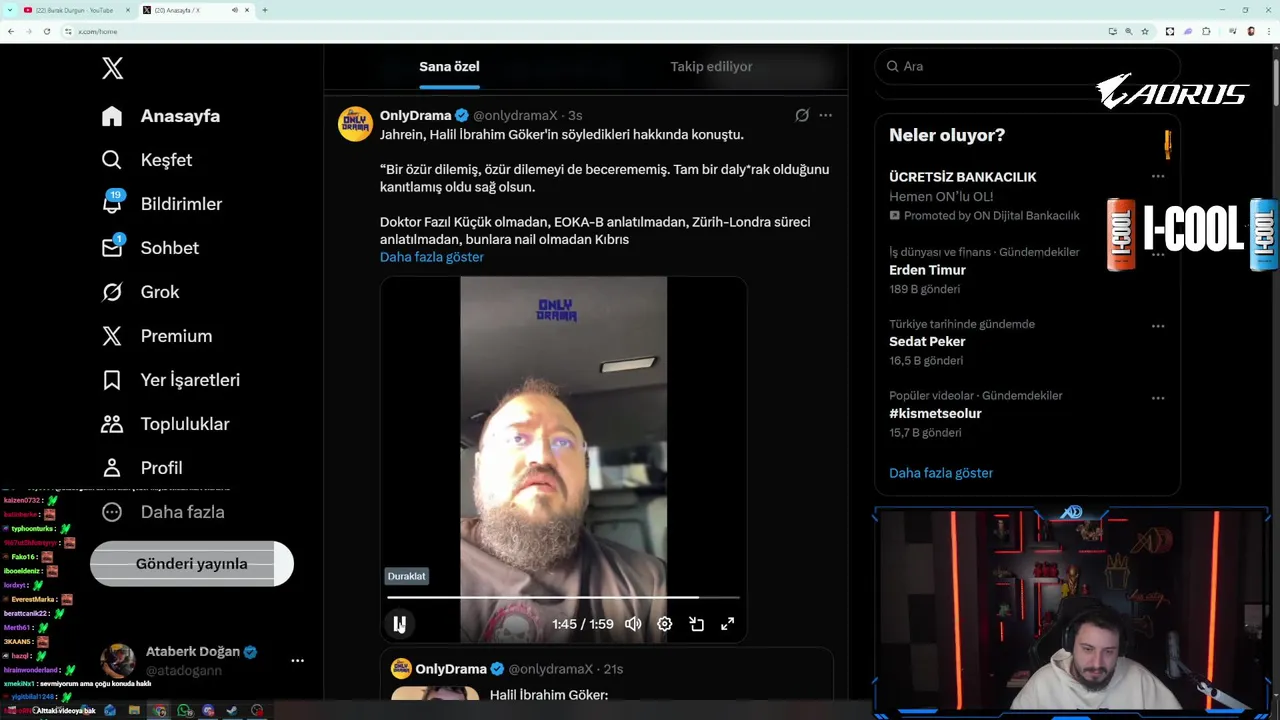Open Grok from the sidebar

(141, 292)
